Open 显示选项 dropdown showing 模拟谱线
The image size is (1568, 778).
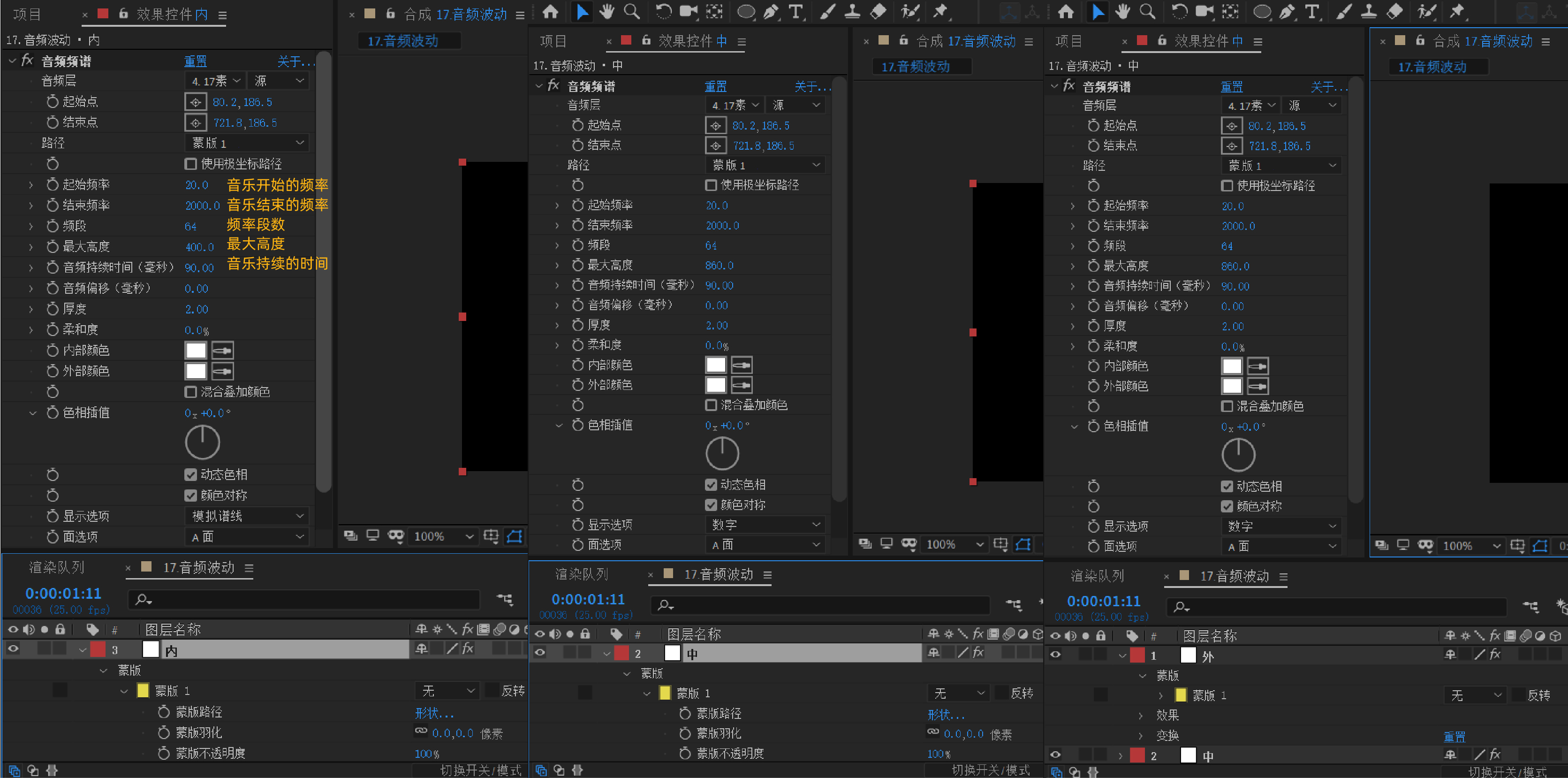click(247, 516)
